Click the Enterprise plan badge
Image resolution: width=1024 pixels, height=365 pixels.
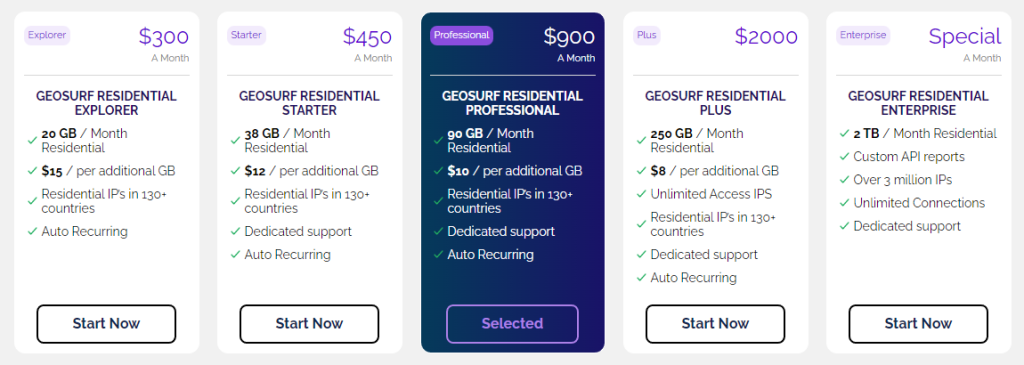pyautogui.click(x=863, y=35)
